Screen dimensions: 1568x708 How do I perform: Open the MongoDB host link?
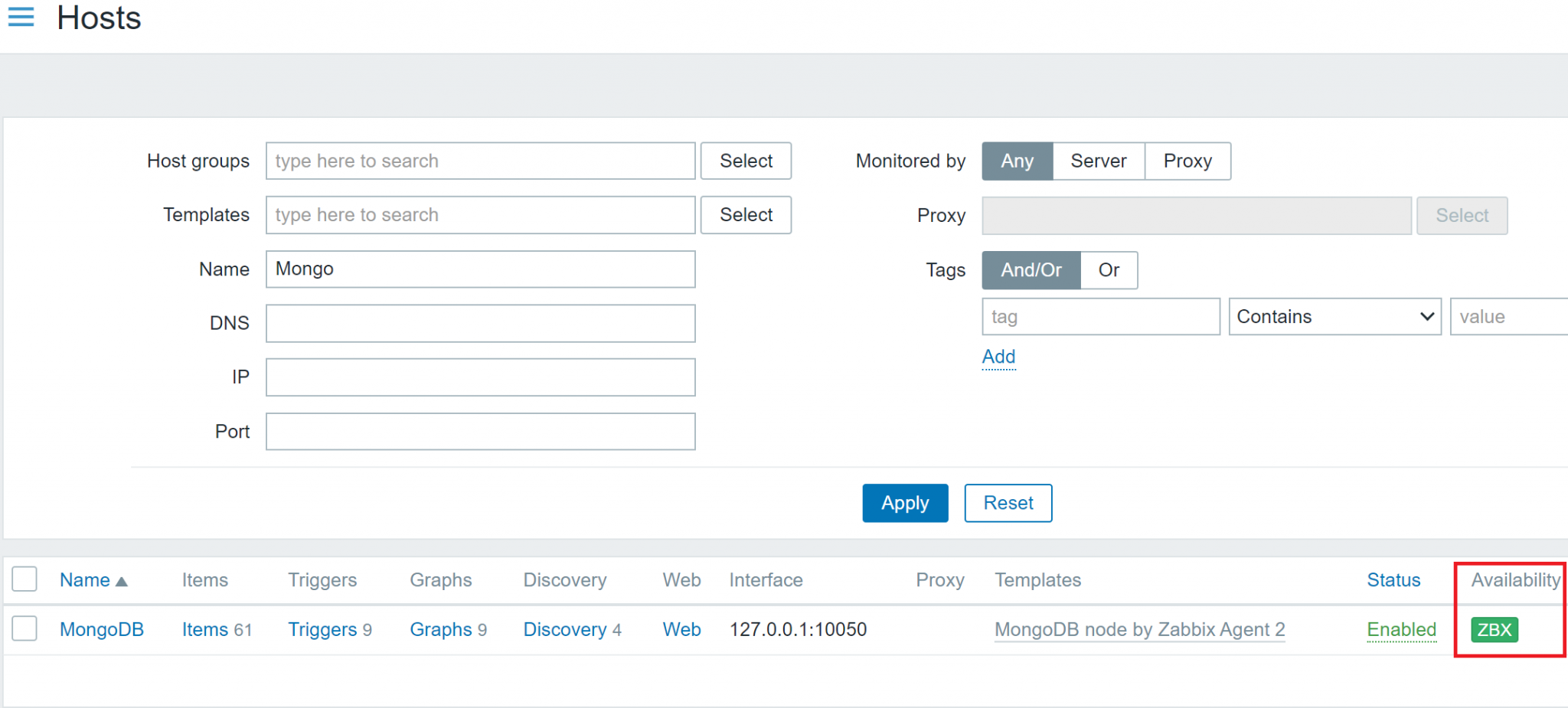(103, 629)
